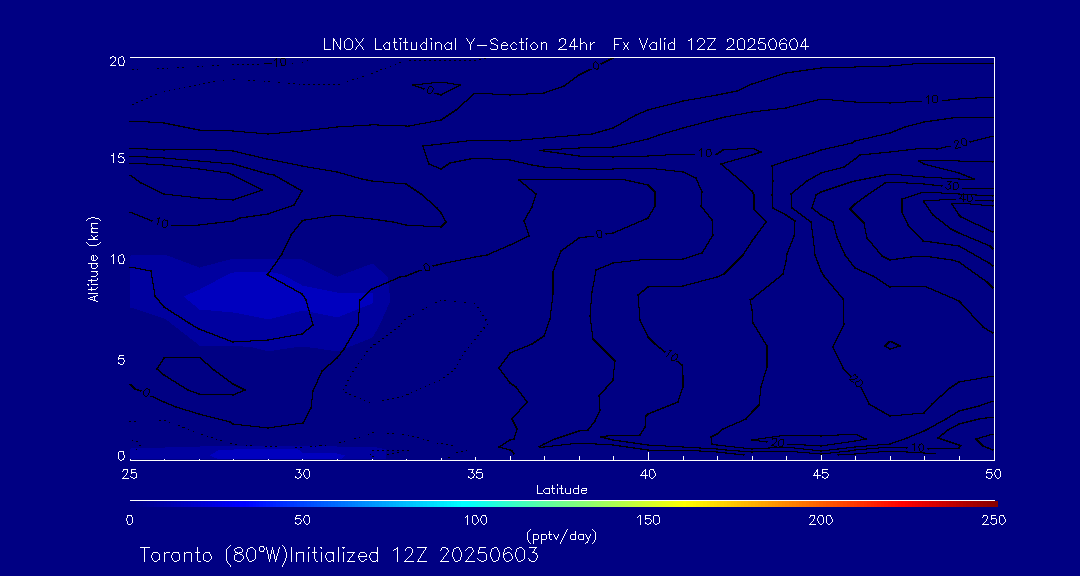Select the colorbar value label 200
The height and width of the screenshot is (576, 1080).
pos(821,520)
